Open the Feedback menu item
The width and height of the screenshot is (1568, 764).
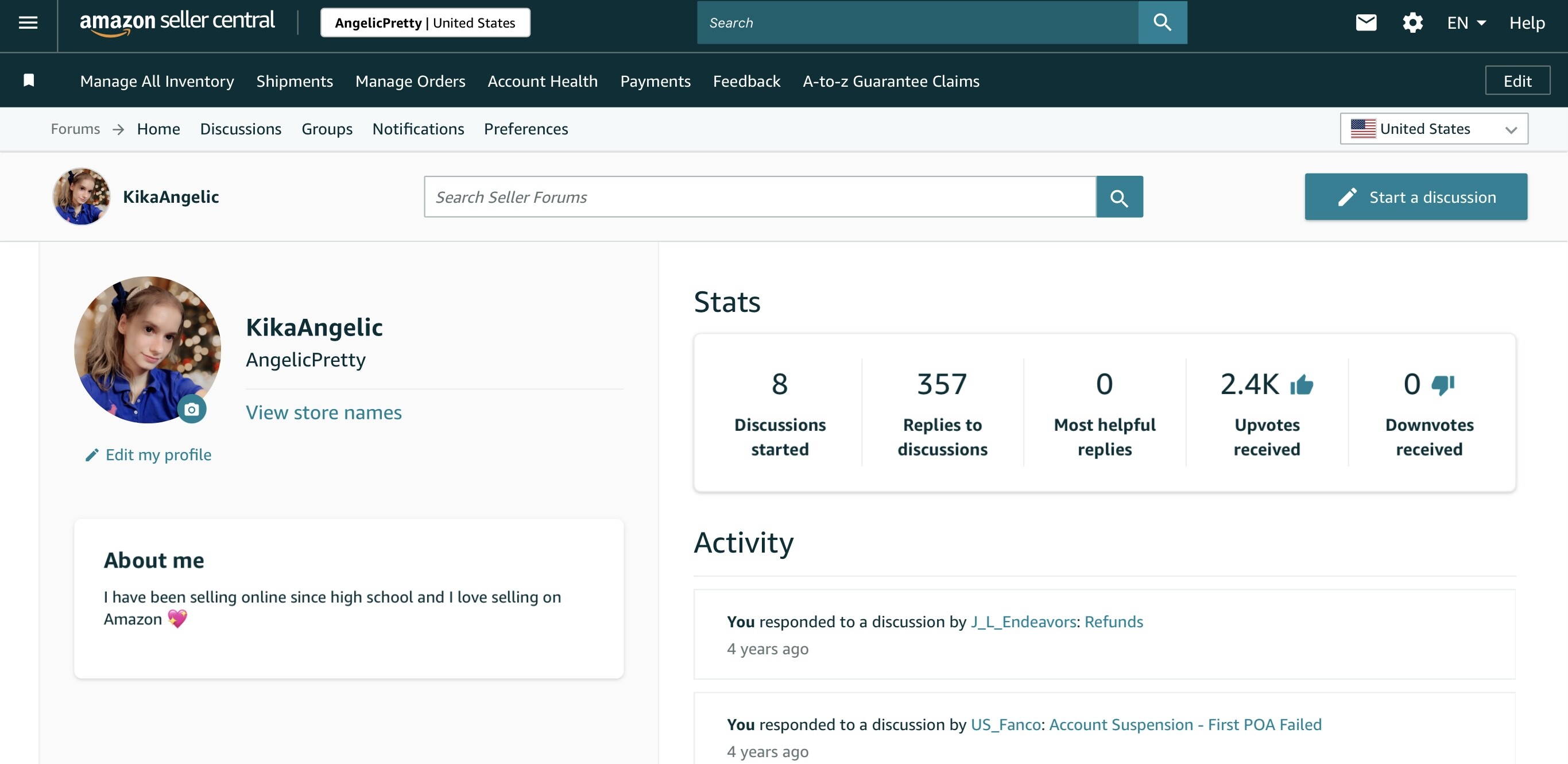click(746, 81)
